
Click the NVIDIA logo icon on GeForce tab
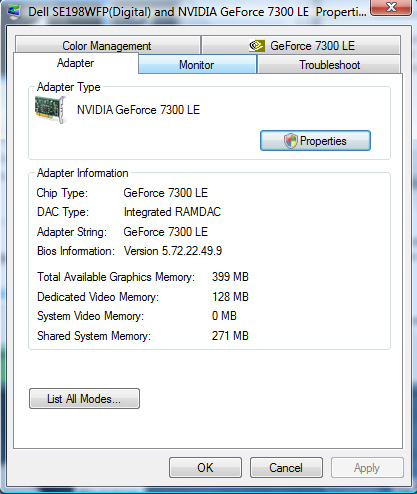click(257, 45)
